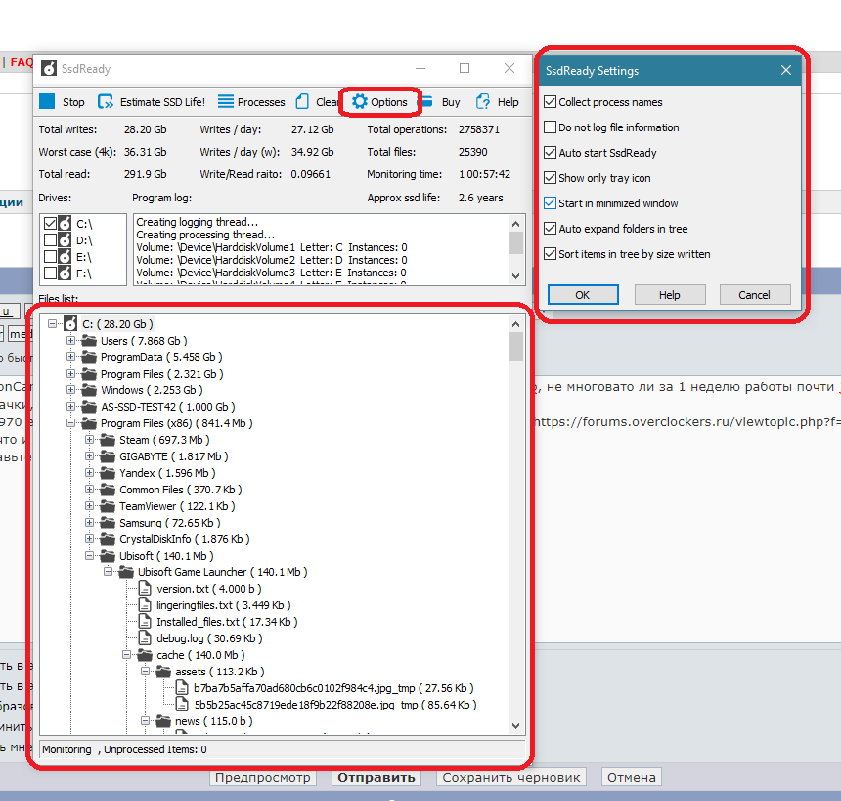Confirm settings with OK button
The width and height of the screenshot is (841, 801).
(583, 295)
